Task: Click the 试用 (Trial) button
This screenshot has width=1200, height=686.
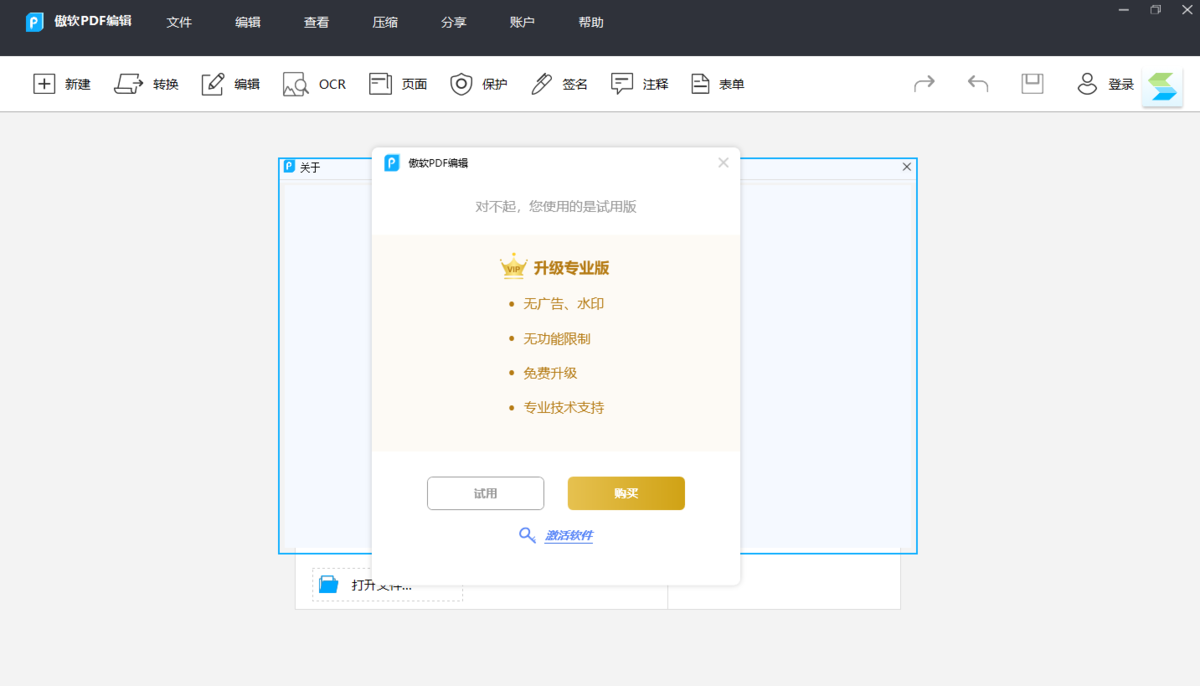Action: pyautogui.click(x=486, y=493)
